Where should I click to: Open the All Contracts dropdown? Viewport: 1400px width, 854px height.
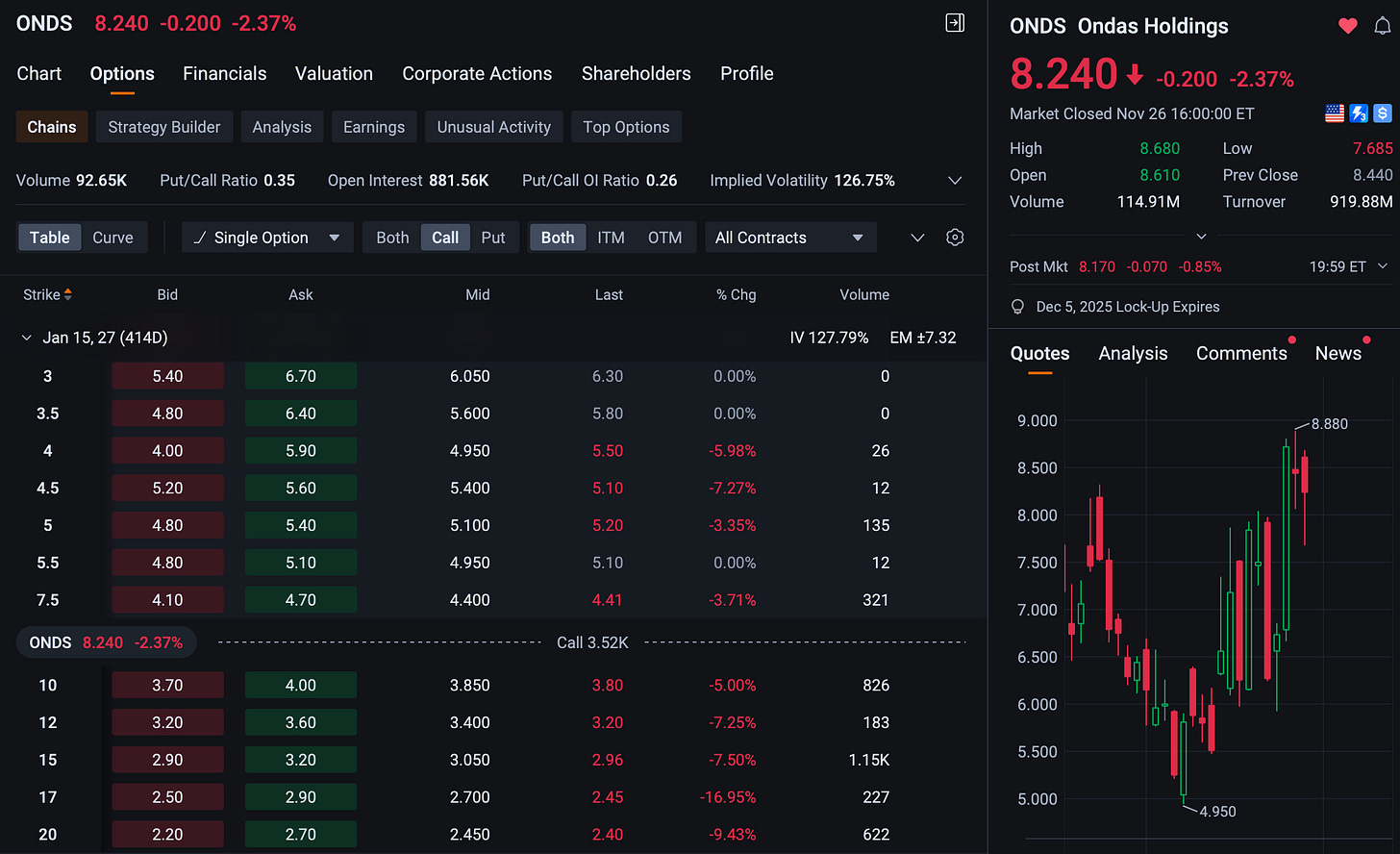pyautogui.click(x=789, y=238)
